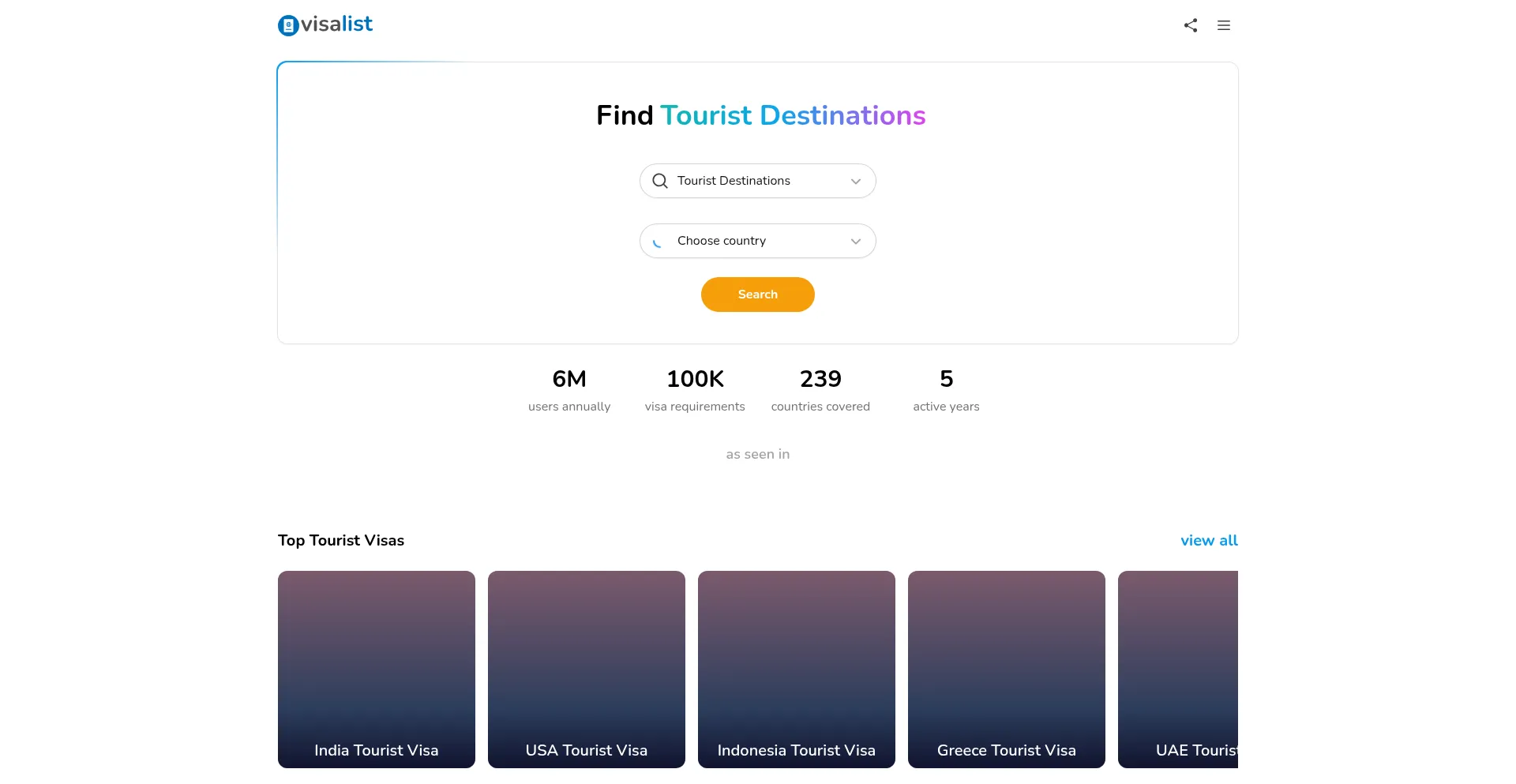Screen dimensions: 1516x784
Task: Click the visalist brand name text
Action: coord(337,24)
